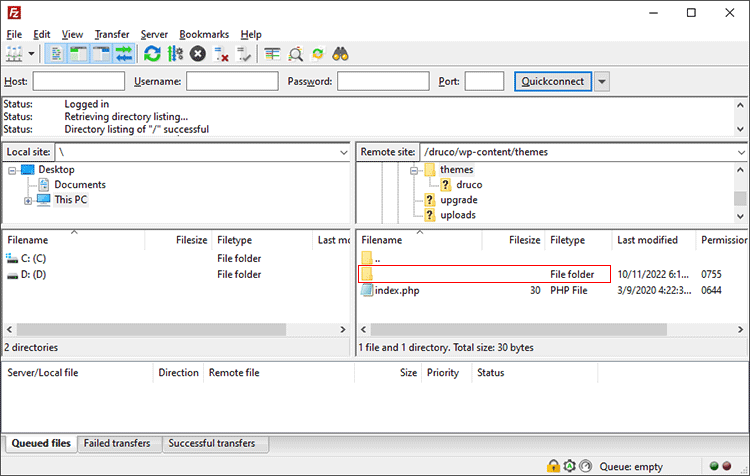The width and height of the screenshot is (750, 476).
Task: Toggle the transfer queue display
Action: click(x=125, y=54)
